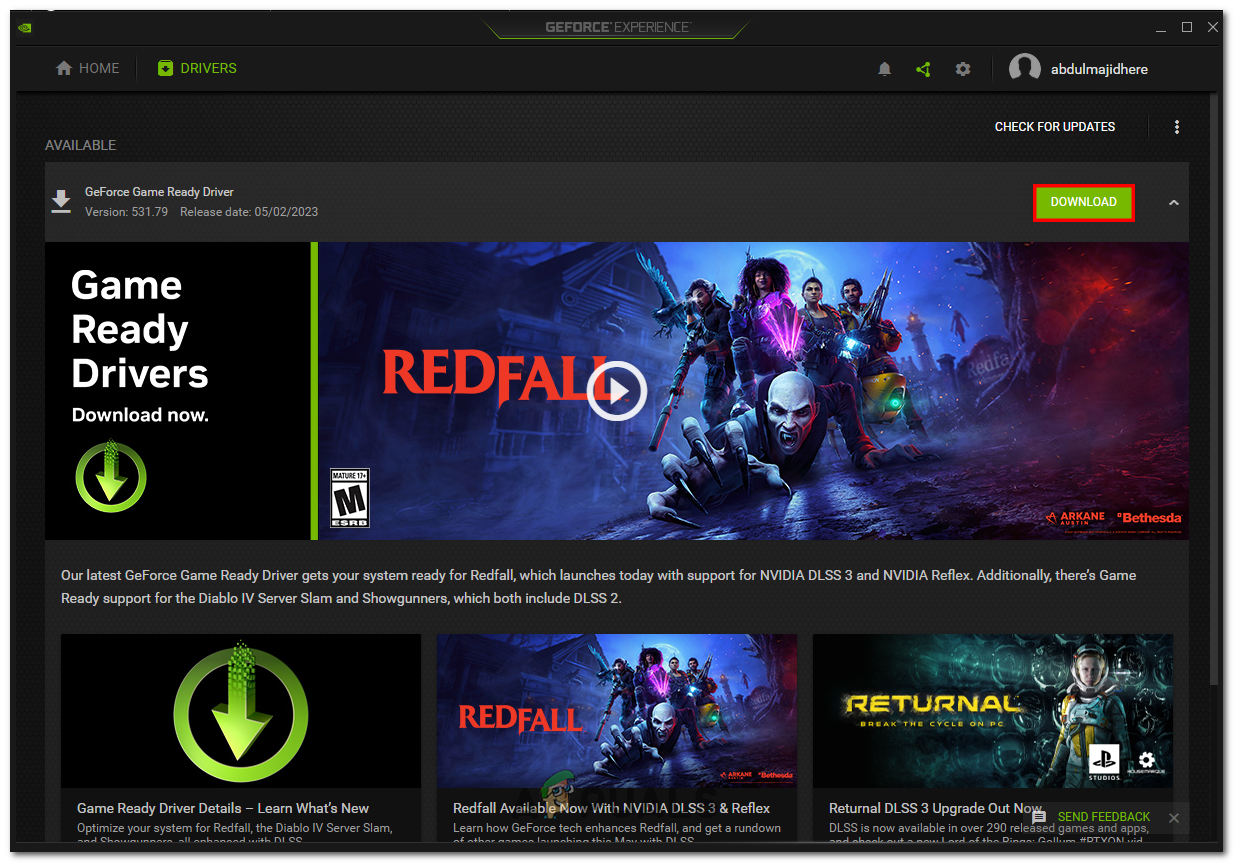
Task: Click username abdulmajidhere
Action: click(1099, 69)
